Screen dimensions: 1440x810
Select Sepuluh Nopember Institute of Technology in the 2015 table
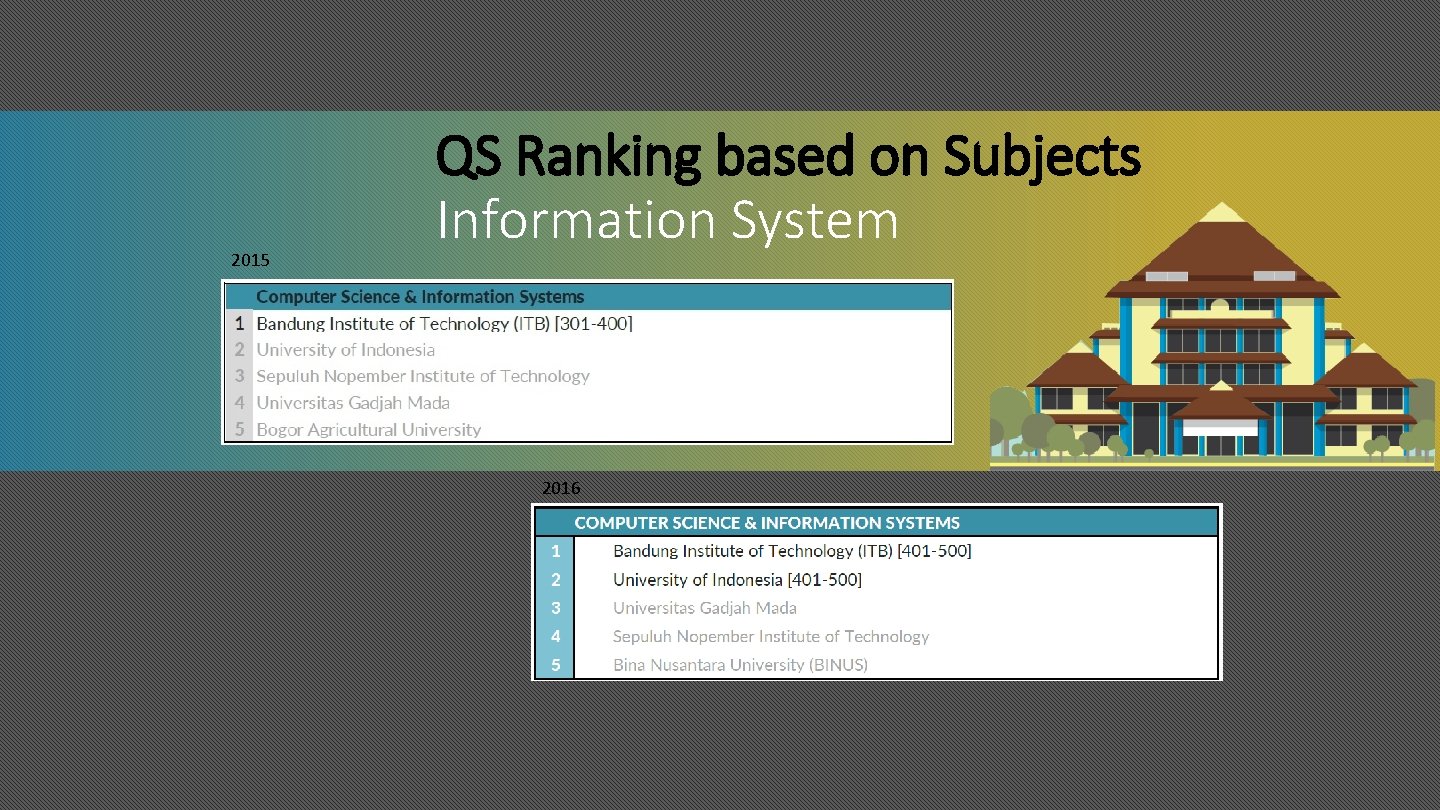(588, 376)
